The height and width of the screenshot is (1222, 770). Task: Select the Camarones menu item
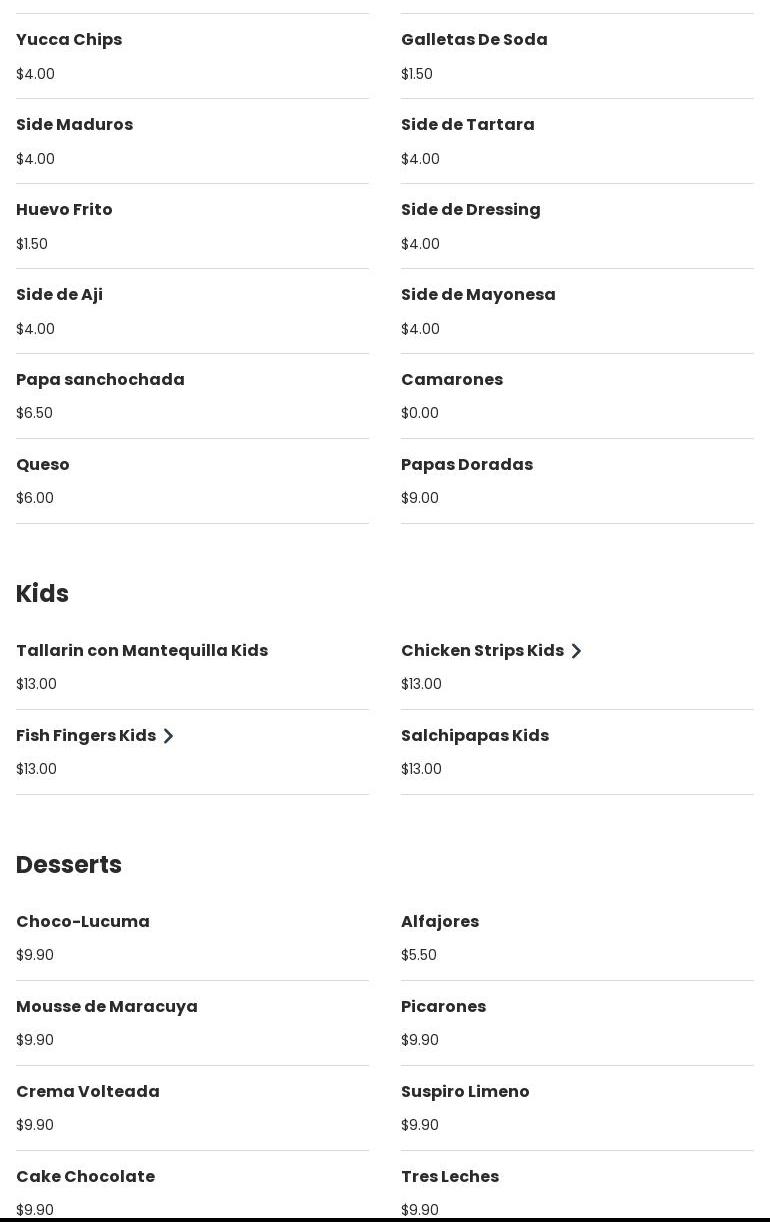(452, 380)
